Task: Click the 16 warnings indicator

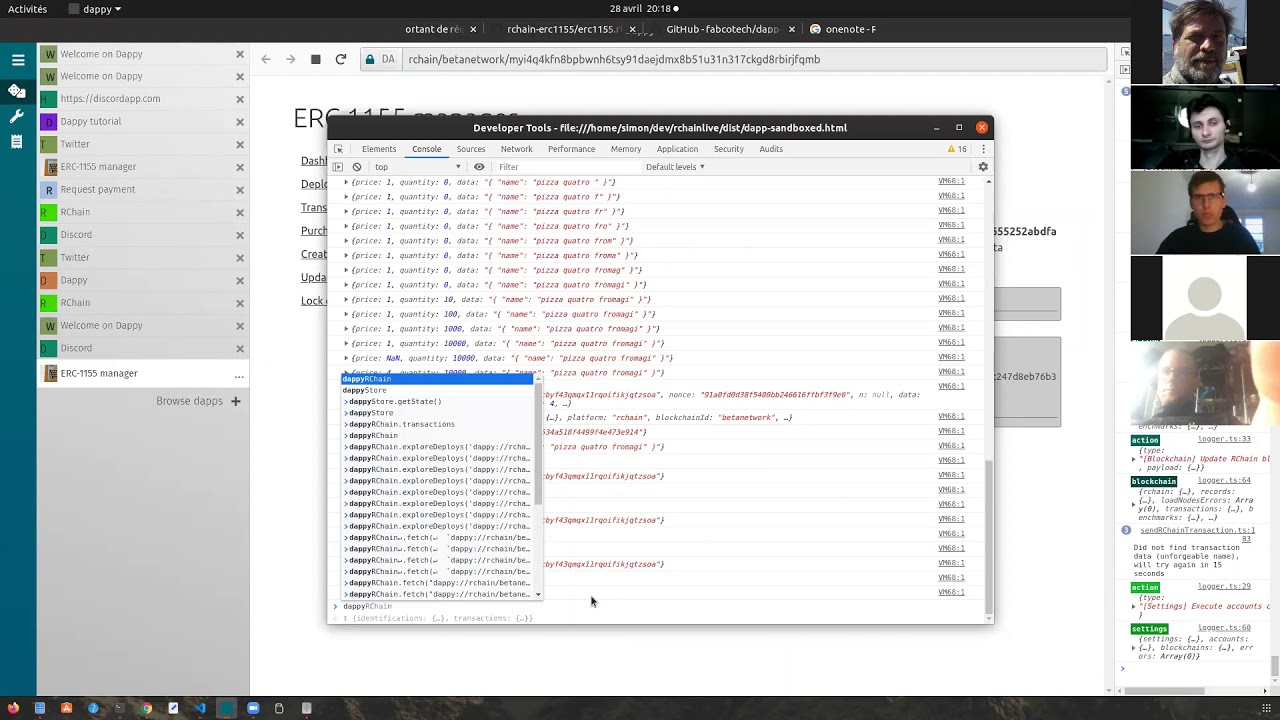Action: 957,149
